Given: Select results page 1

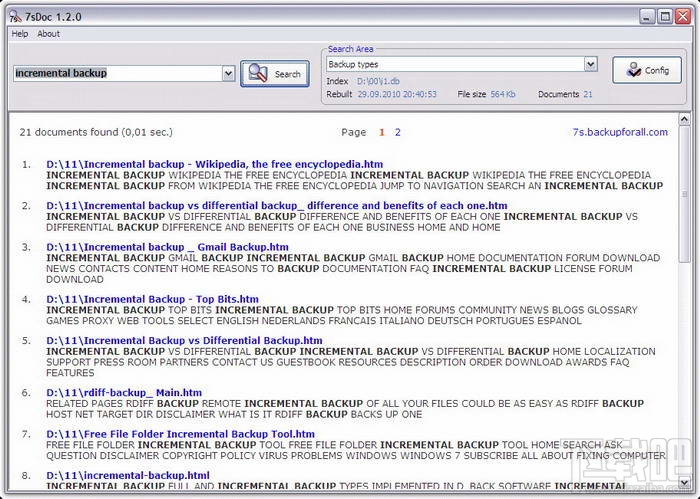Looking at the screenshot, I should 382,132.
